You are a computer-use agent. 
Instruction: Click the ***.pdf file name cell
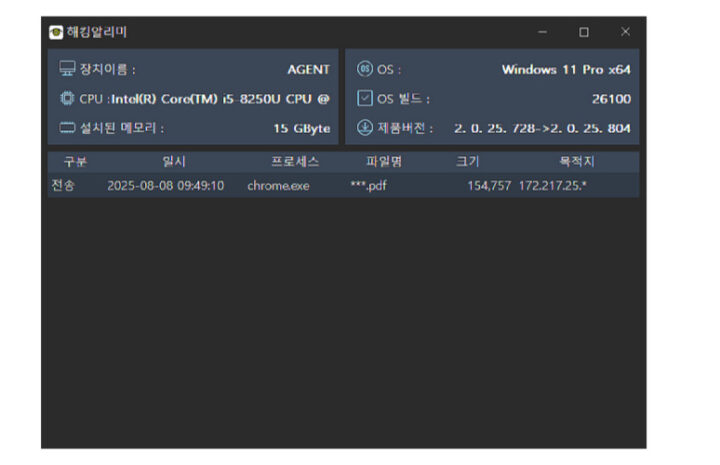click(368, 185)
